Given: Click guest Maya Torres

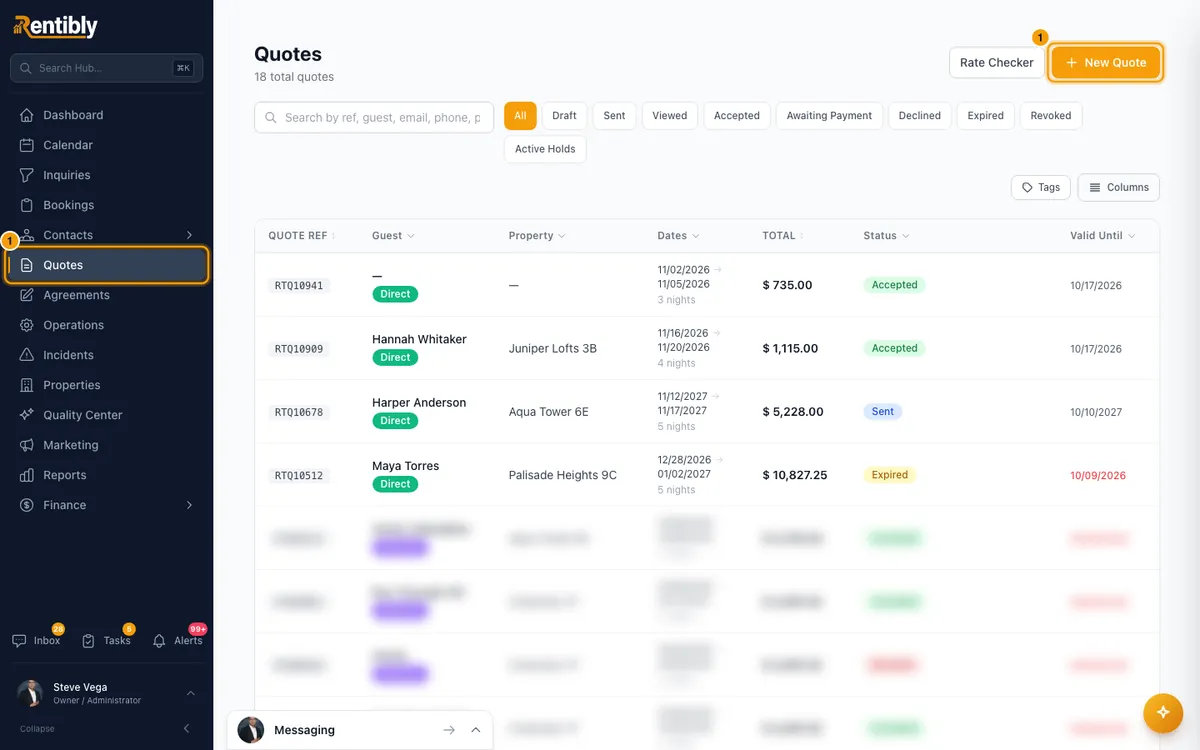Looking at the screenshot, I should click(406, 466).
